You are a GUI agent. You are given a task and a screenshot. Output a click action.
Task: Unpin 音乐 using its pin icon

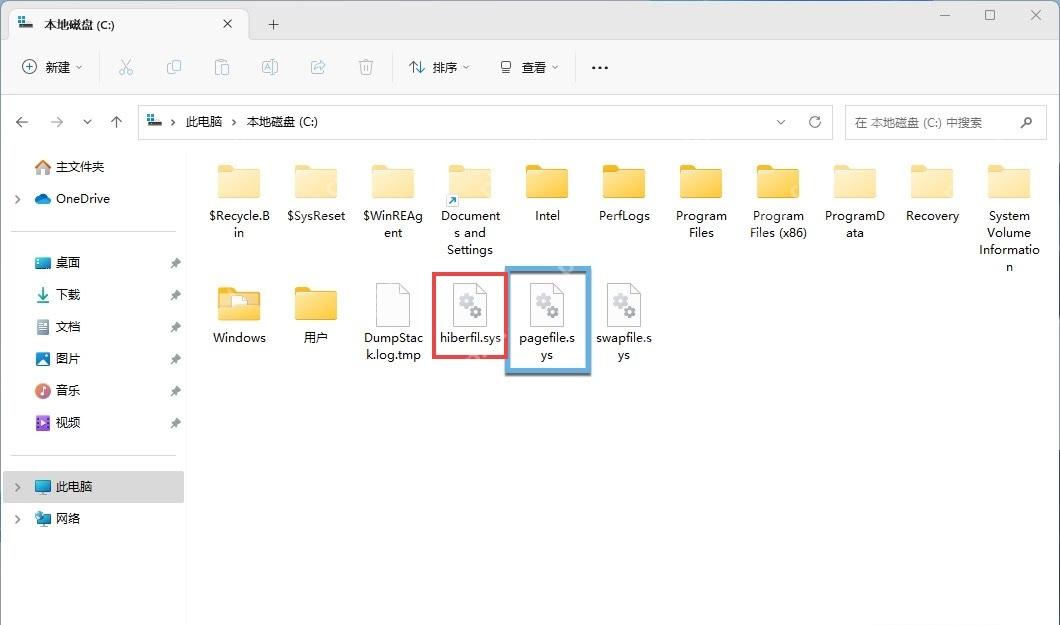[175, 391]
